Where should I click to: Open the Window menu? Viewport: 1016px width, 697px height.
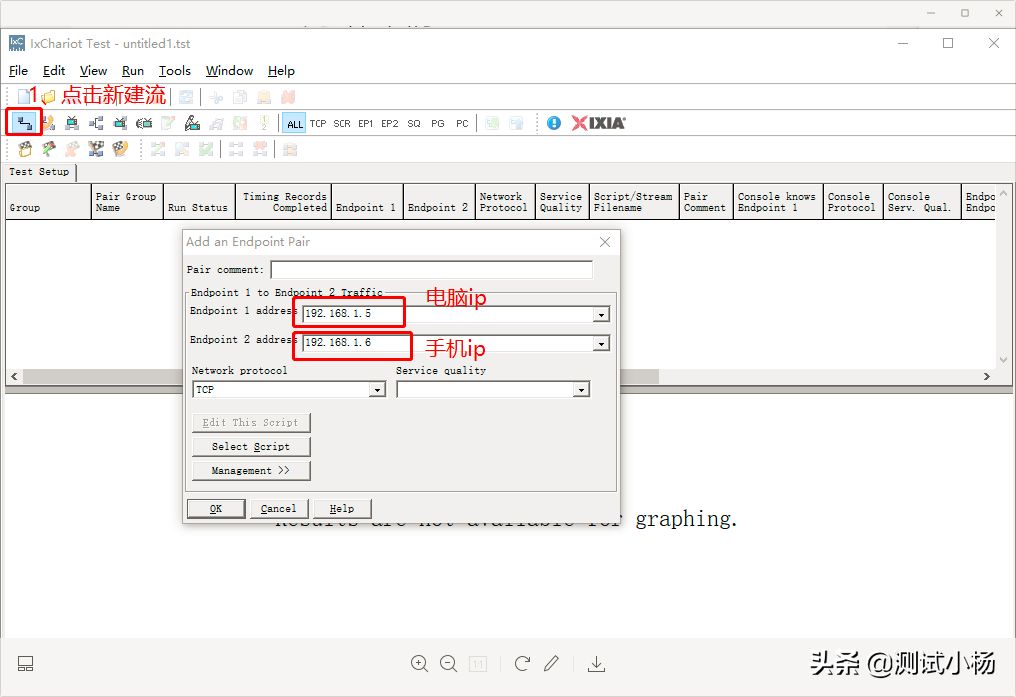pos(229,71)
